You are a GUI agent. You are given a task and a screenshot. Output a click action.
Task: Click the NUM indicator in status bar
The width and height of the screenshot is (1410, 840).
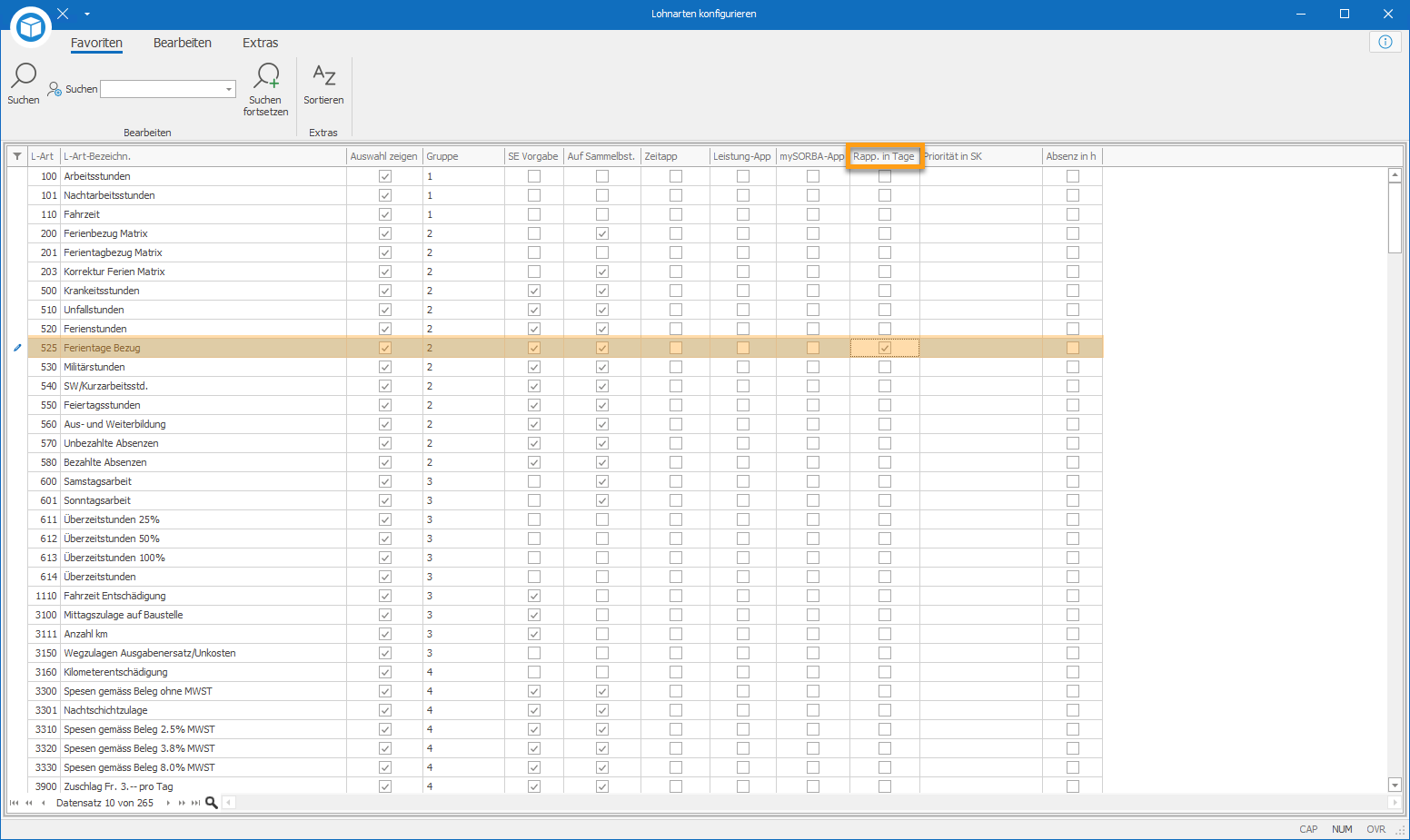pos(1342,829)
